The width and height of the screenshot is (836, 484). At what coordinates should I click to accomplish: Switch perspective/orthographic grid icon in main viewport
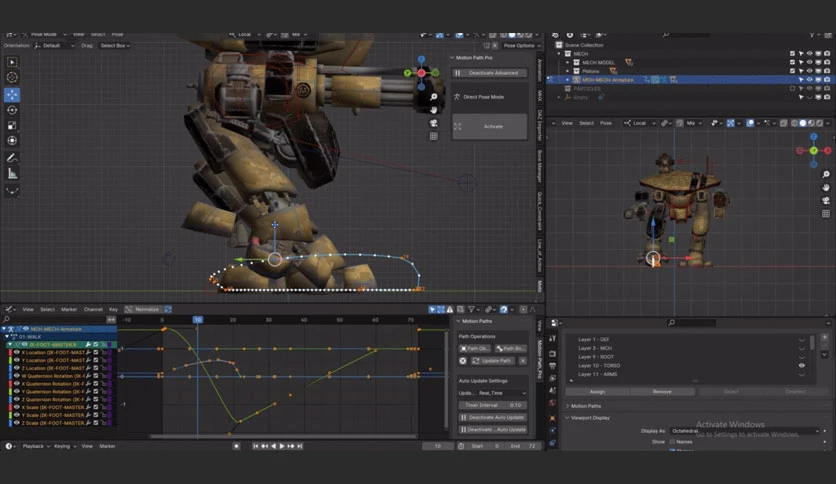(x=433, y=136)
